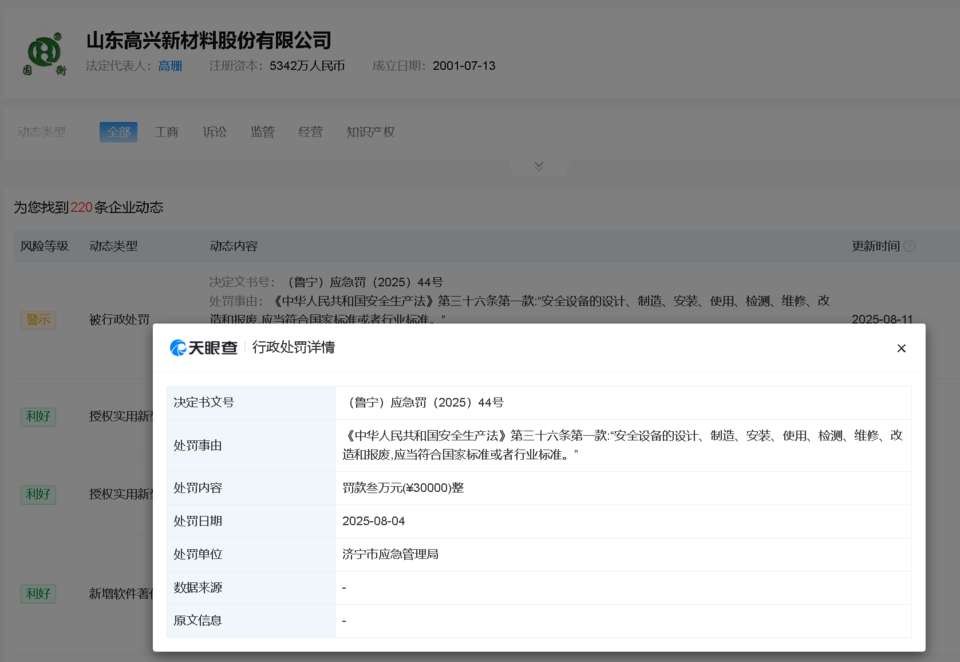Click the 数据来源 label cell

click(x=251, y=587)
